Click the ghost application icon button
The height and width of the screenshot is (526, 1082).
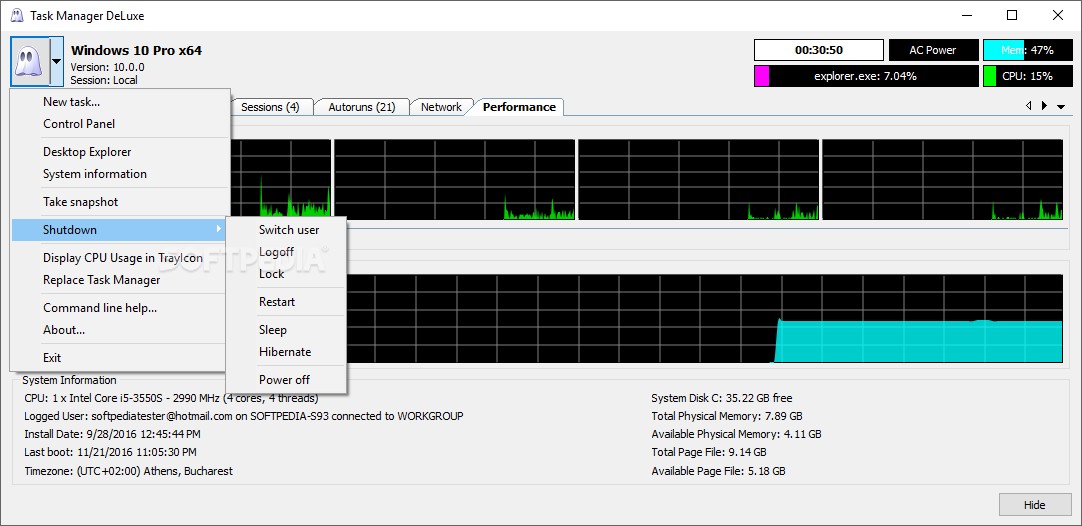(x=30, y=61)
